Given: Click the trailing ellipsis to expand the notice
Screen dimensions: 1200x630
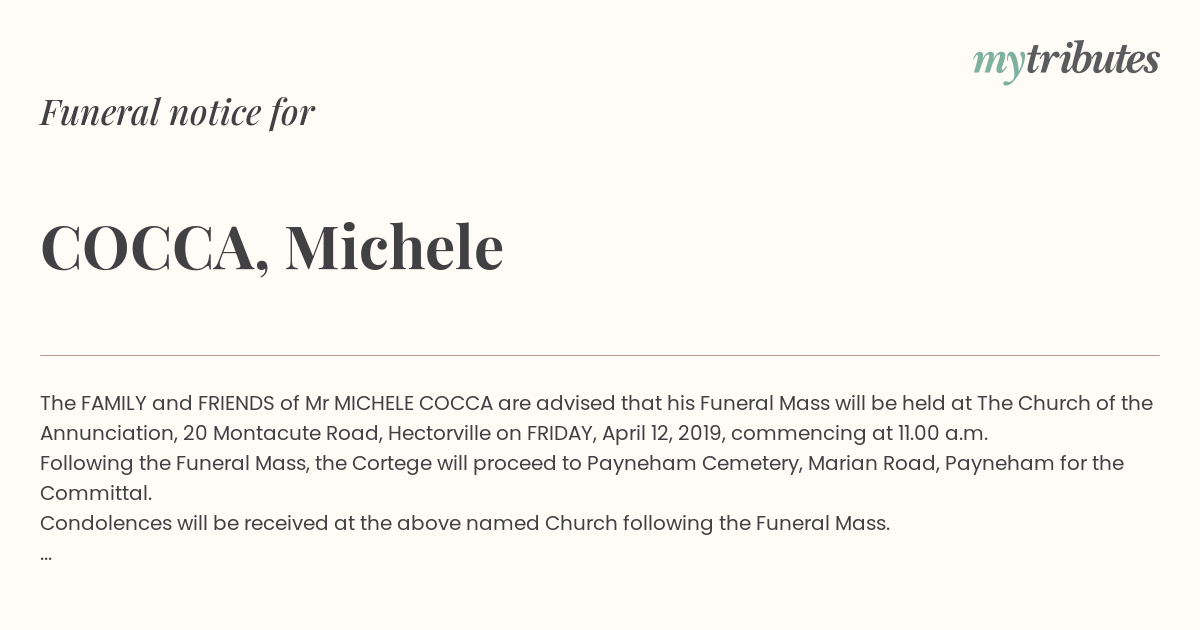Looking at the screenshot, I should (x=46, y=554).
